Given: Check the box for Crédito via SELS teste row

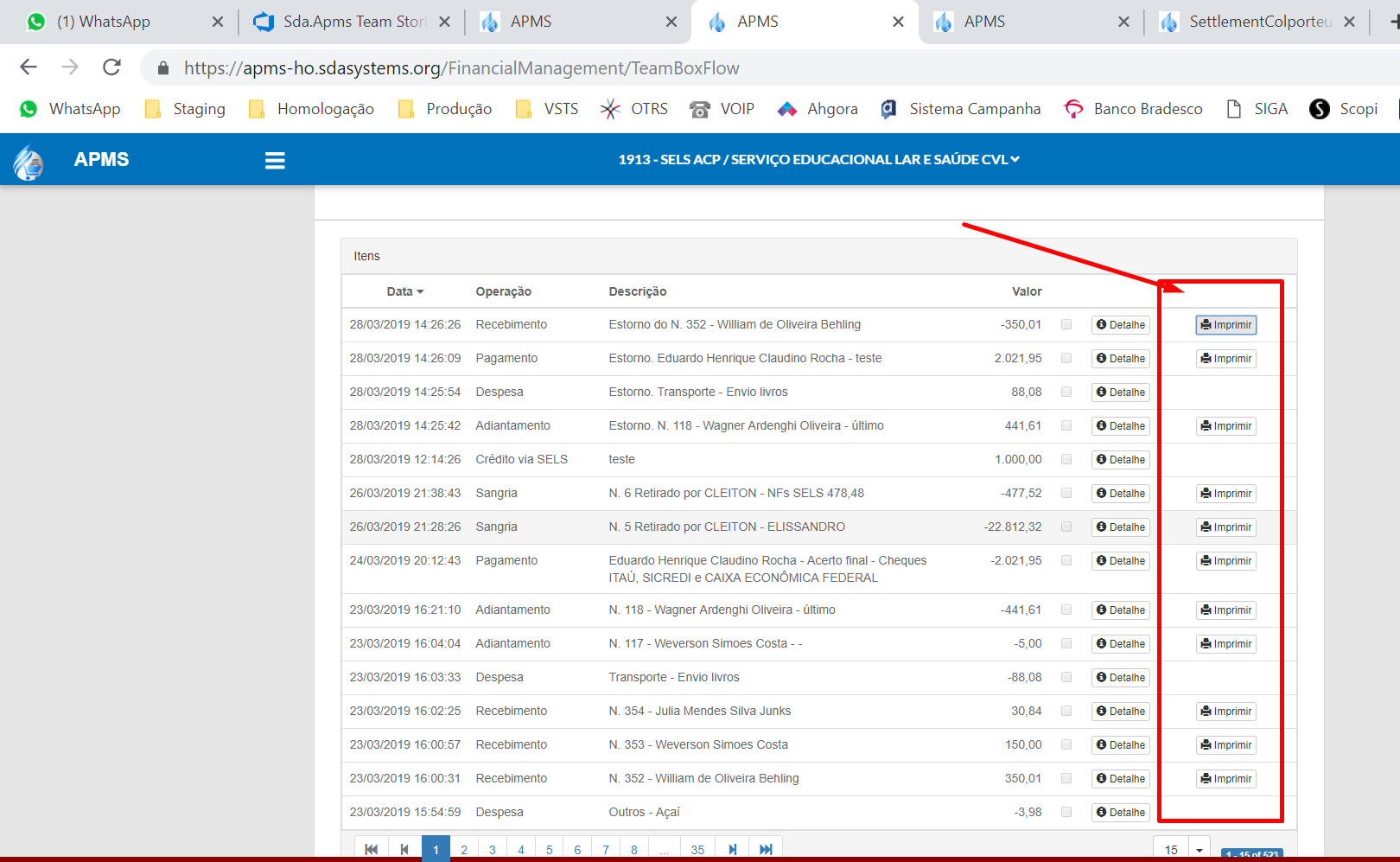Looking at the screenshot, I should [1066, 460].
